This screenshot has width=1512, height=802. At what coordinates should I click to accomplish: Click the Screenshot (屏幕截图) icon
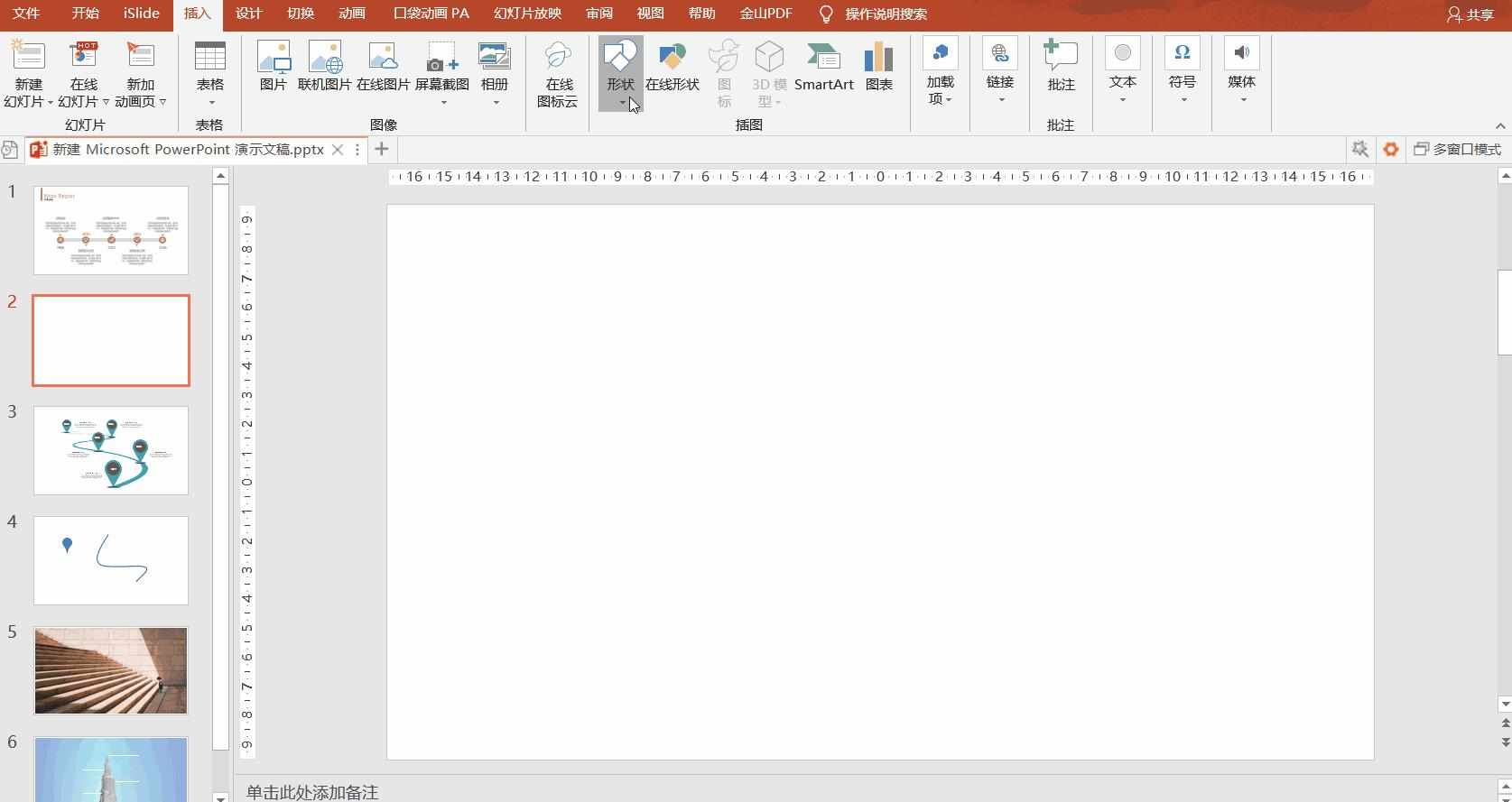coord(442,56)
